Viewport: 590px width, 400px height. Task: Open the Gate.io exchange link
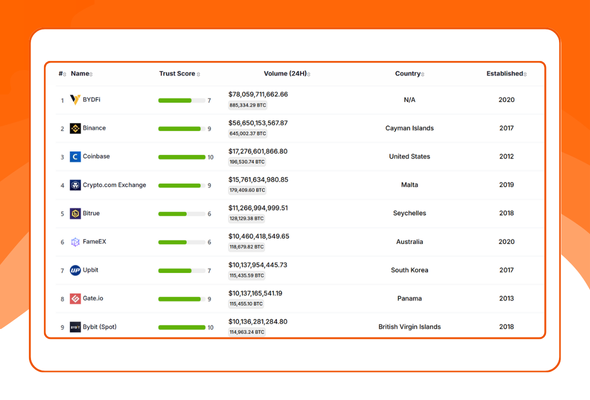[93, 298]
